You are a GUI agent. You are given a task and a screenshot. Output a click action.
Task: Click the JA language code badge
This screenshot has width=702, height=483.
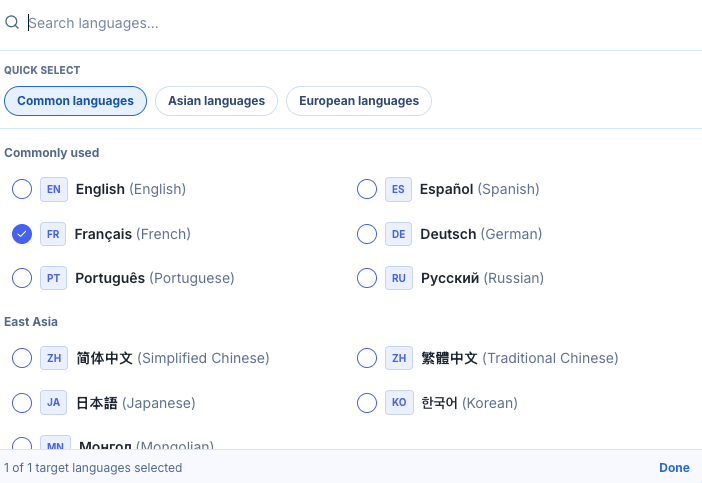tap(53, 402)
